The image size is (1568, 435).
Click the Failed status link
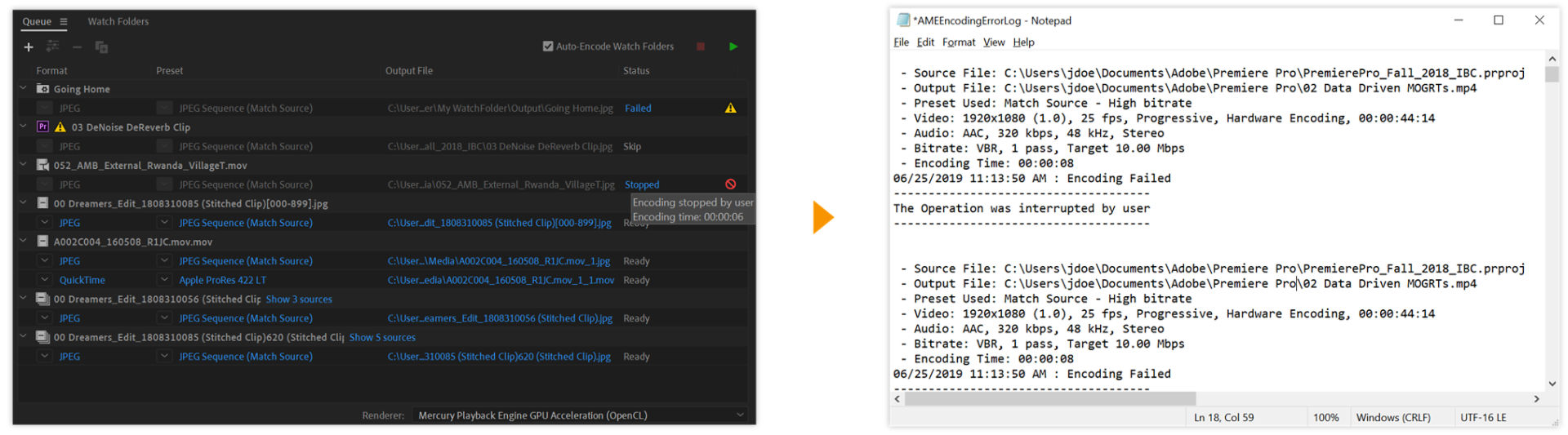pos(638,108)
